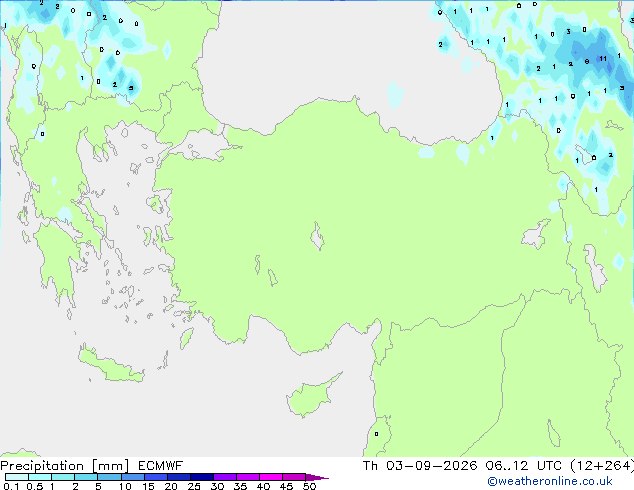Click the legend label "45"
This screenshot has width=634, height=490.
[286, 486]
